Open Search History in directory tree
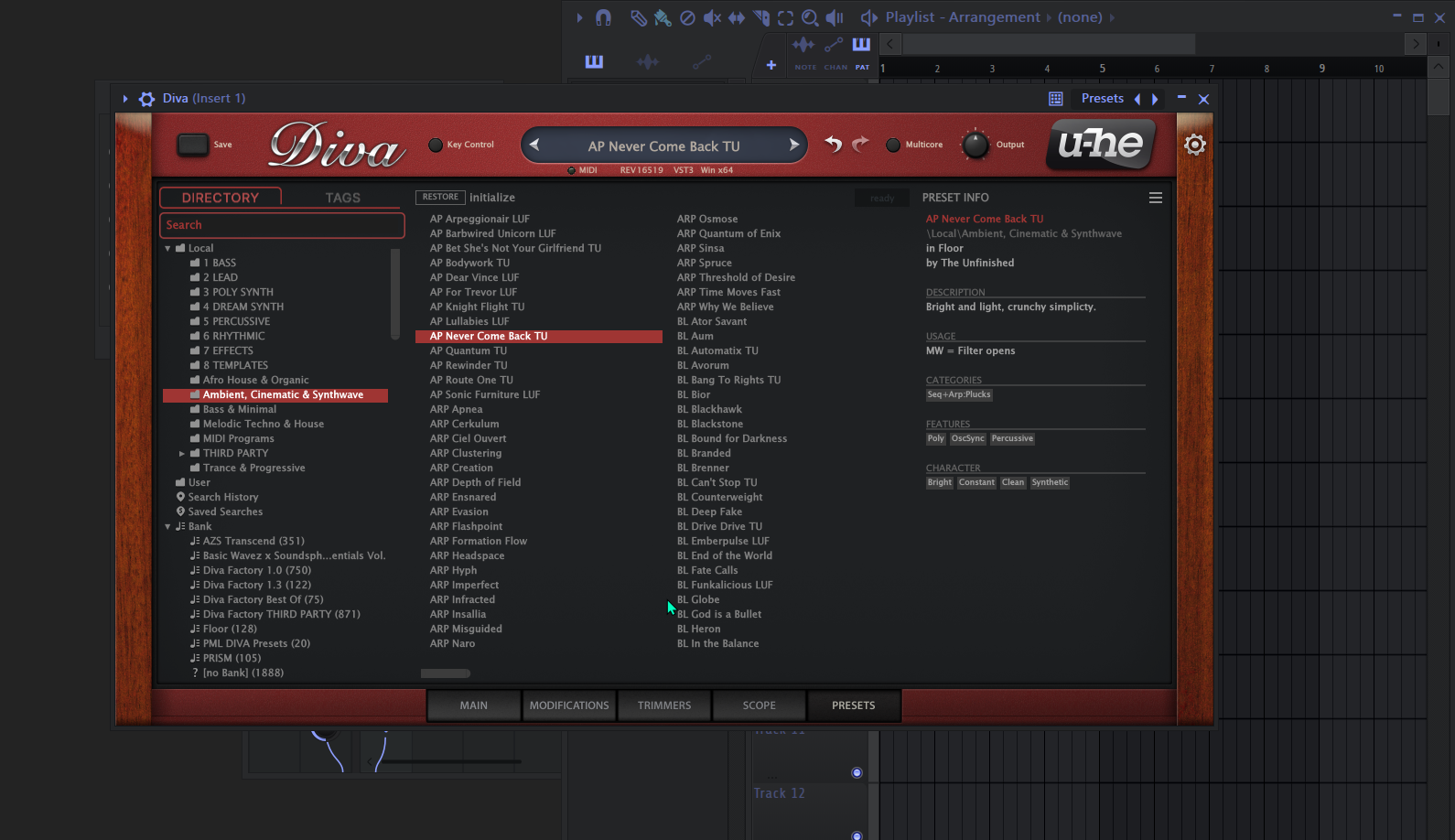 (x=223, y=497)
